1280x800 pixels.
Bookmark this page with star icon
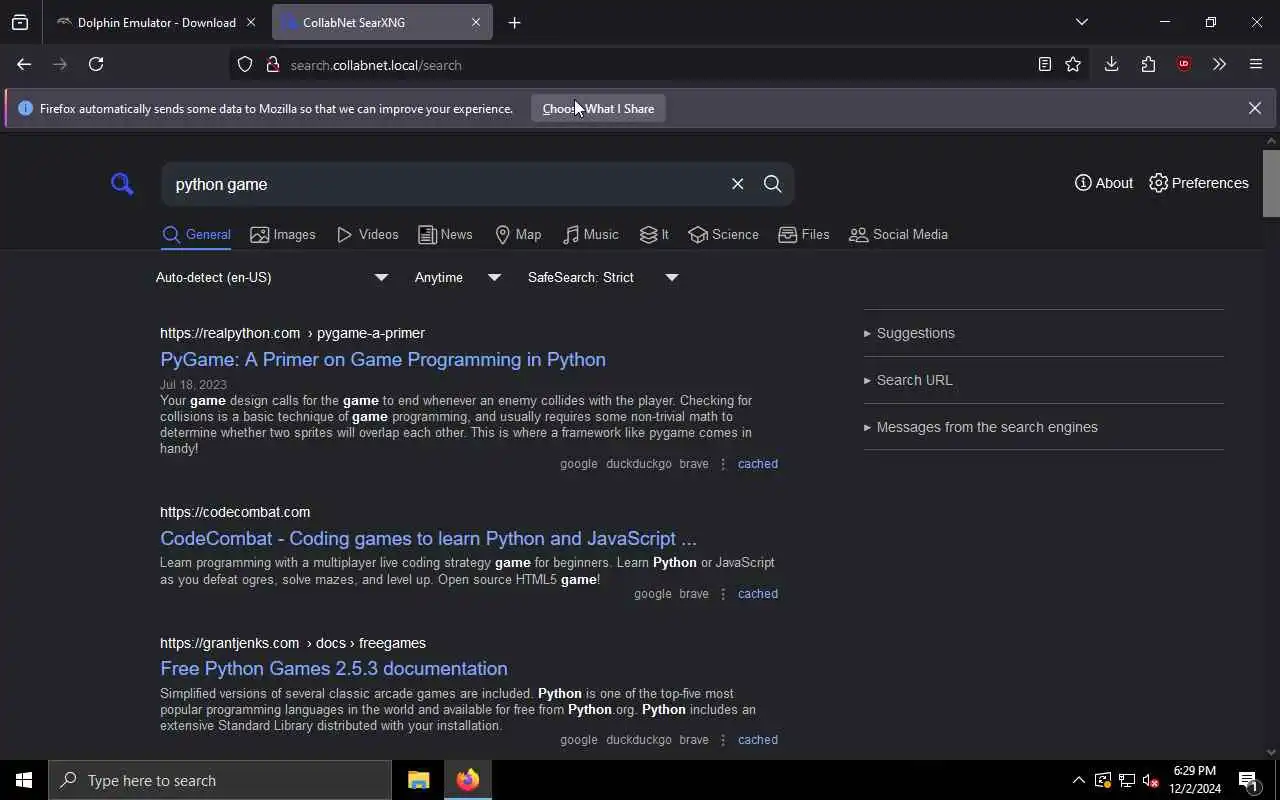pos(1073,64)
